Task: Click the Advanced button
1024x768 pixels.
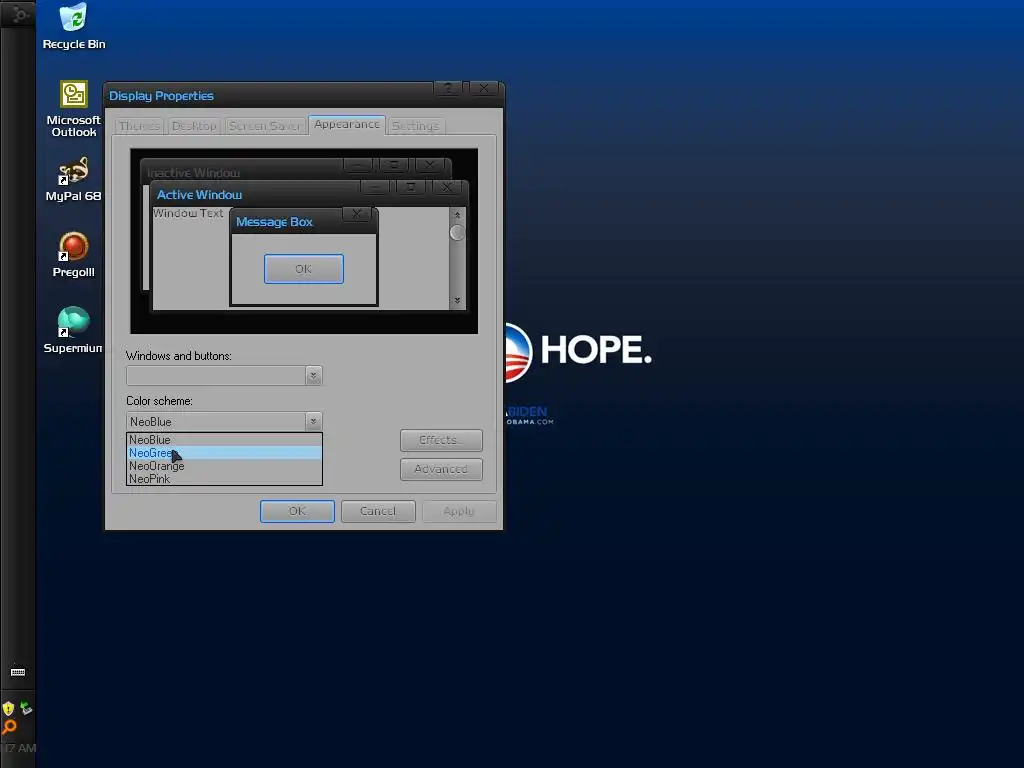Action: click(441, 469)
